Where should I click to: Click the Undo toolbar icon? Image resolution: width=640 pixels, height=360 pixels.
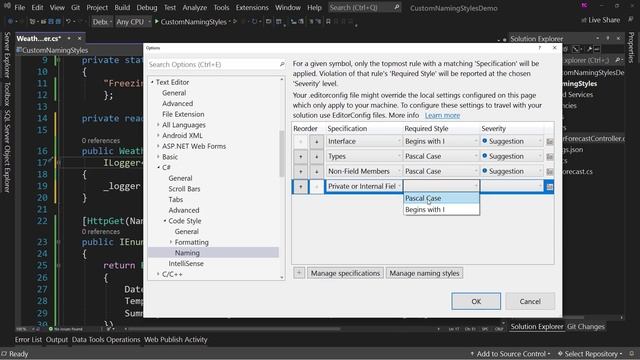69,21
